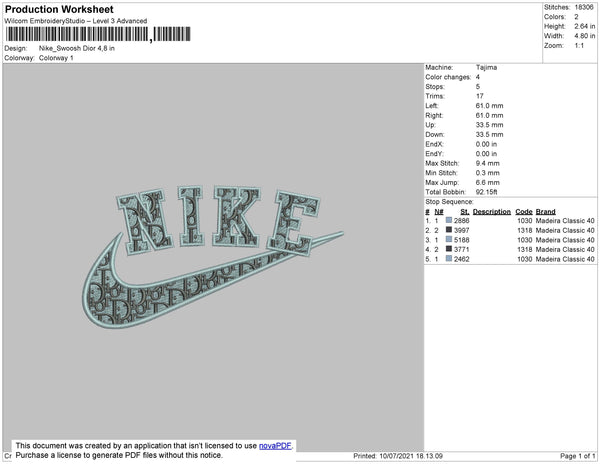Select Madeira Classic 40 brand in stop row 4

pos(565,249)
